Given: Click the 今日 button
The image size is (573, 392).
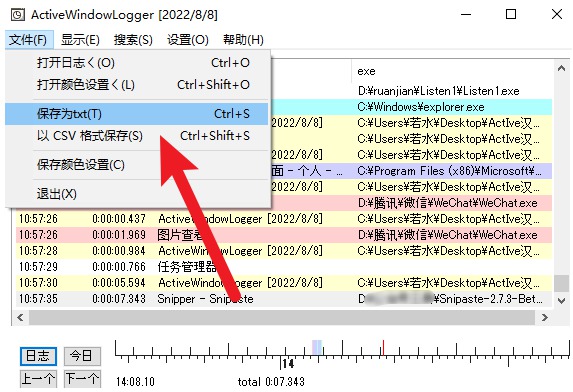Looking at the screenshot, I should [82, 356].
